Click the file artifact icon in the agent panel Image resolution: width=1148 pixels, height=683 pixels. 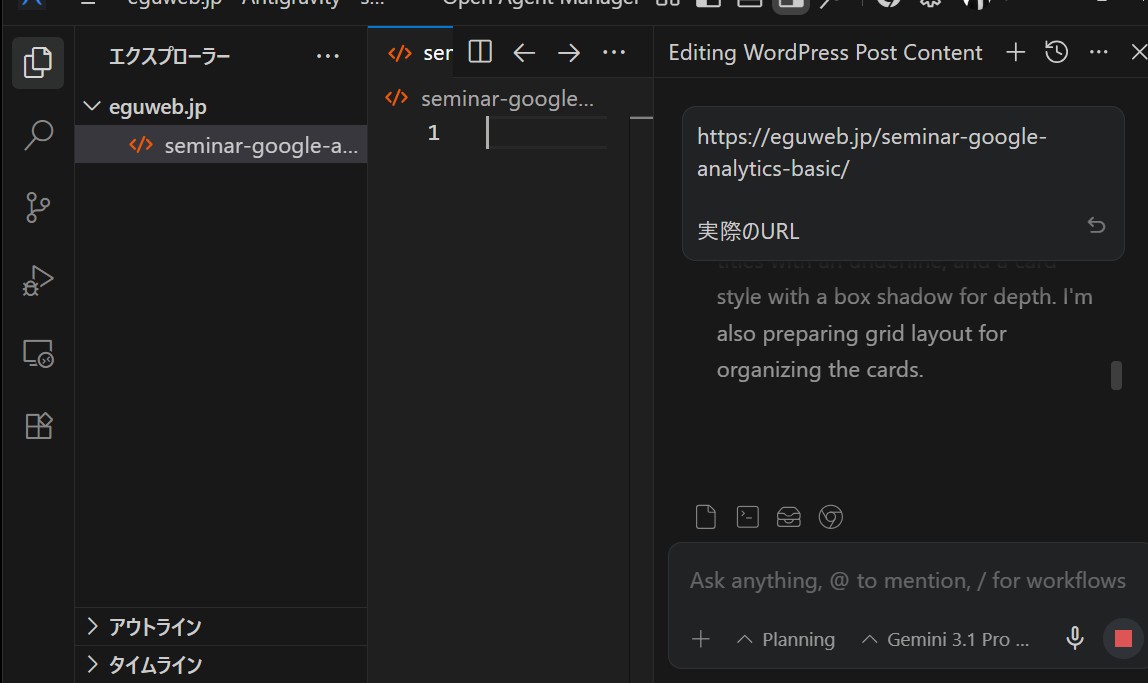pyautogui.click(x=705, y=516)
